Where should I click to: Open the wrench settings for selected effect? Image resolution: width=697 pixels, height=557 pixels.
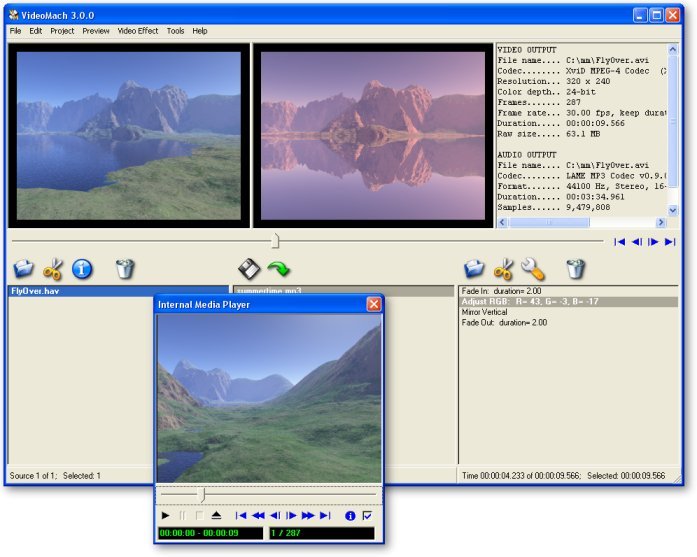pos(533,269)
